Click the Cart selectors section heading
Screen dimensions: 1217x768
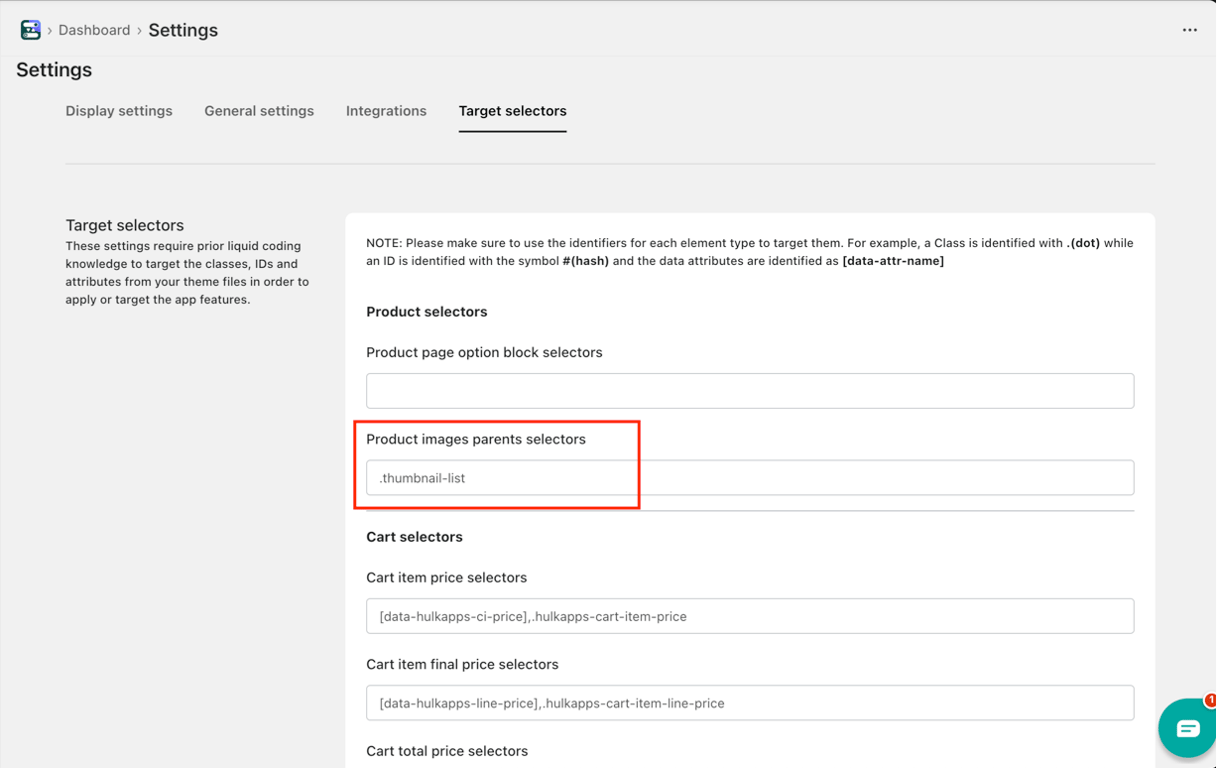[414, 537]
